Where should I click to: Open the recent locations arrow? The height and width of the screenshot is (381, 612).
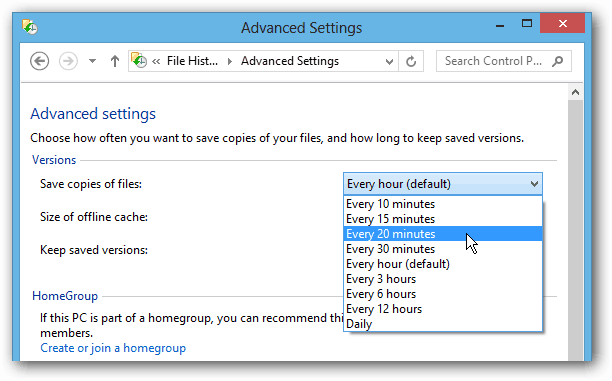click(x=93, y=61)
